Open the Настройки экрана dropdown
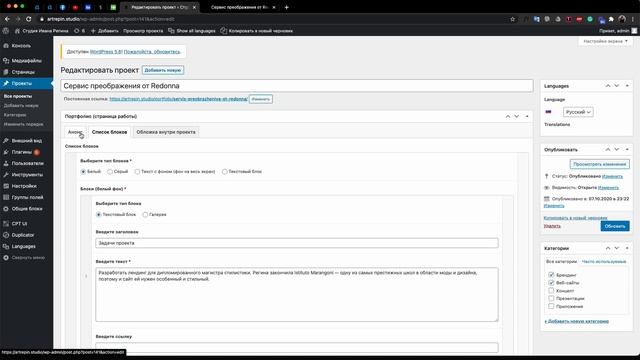Screen dimensions: 640x360 pos(605,41)
